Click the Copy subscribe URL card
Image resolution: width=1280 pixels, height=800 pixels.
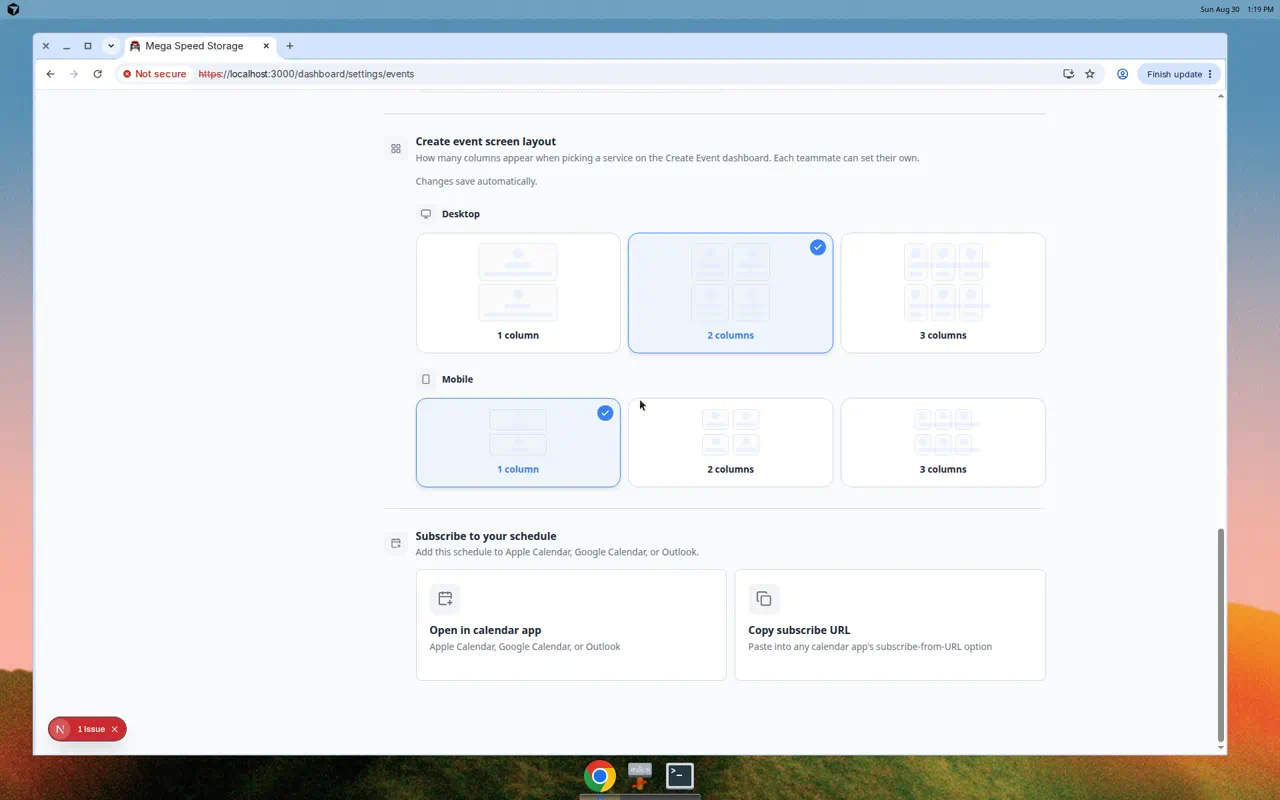[890, 625]
